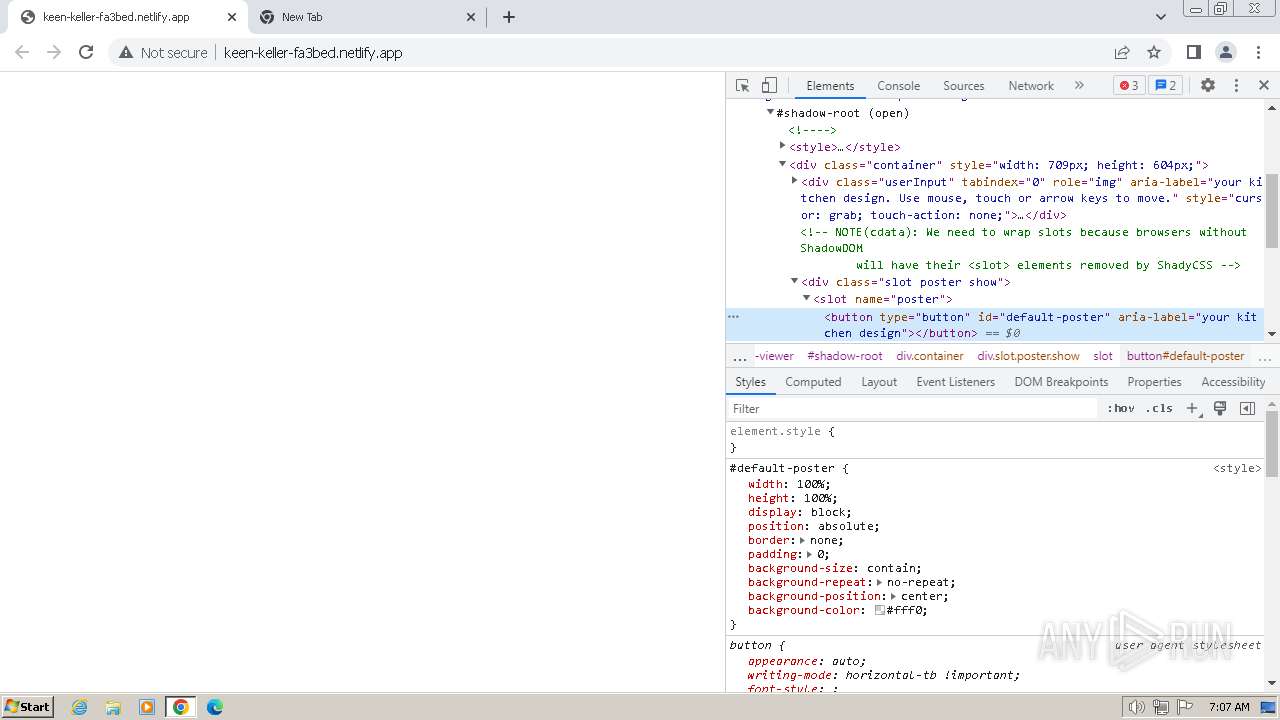
Task: Collapse the div.container node
Action: pyautogui.click(x=782, y=164)
